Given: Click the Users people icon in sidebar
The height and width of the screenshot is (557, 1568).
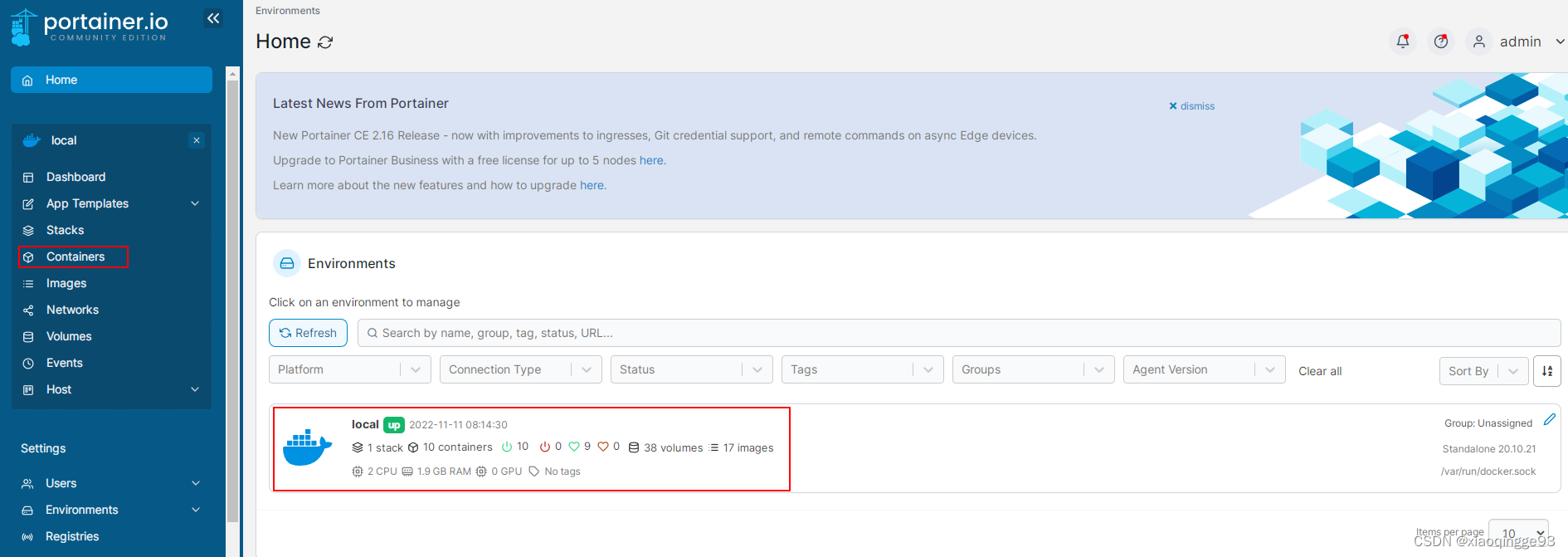Looking at the screenshot, I should 27,484.
